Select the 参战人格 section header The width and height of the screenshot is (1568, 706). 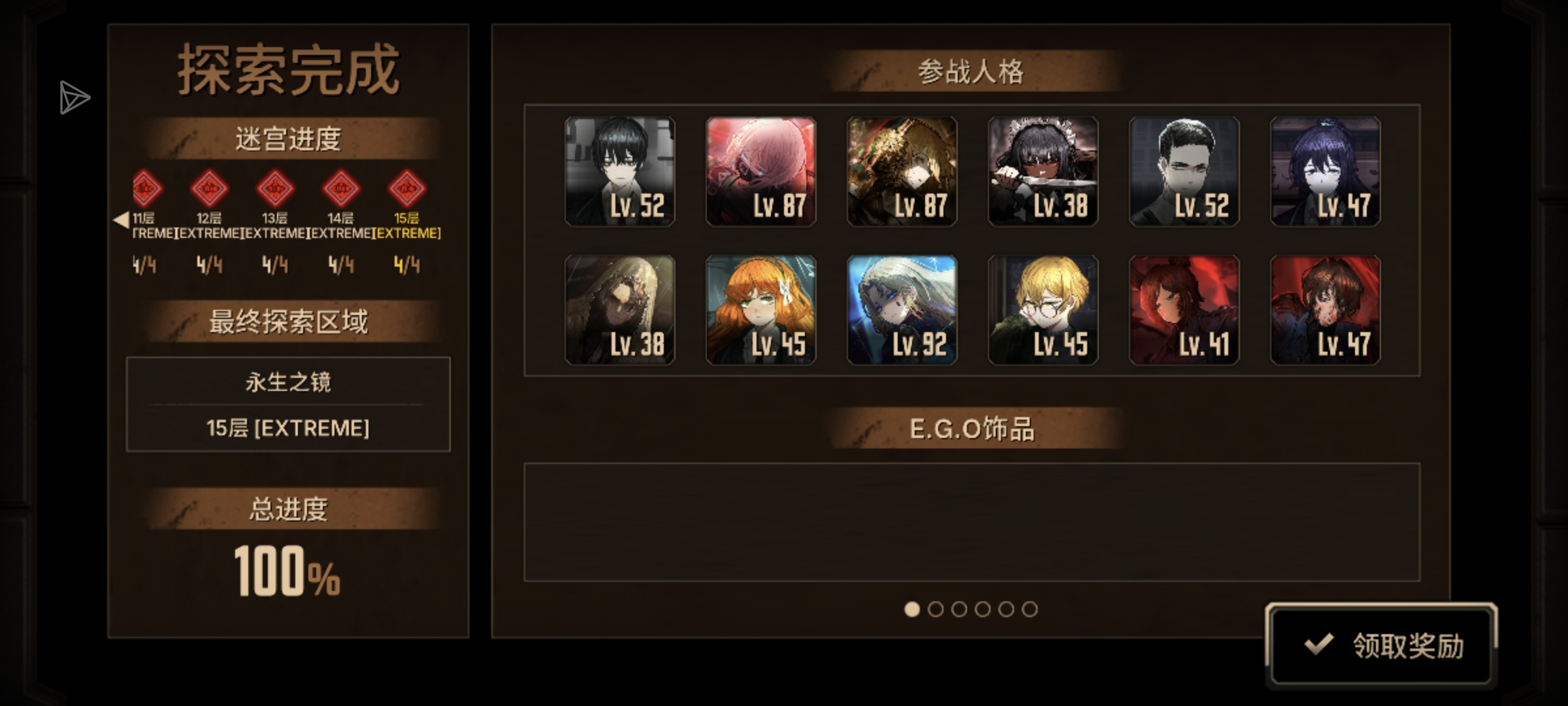coord(971,71)
